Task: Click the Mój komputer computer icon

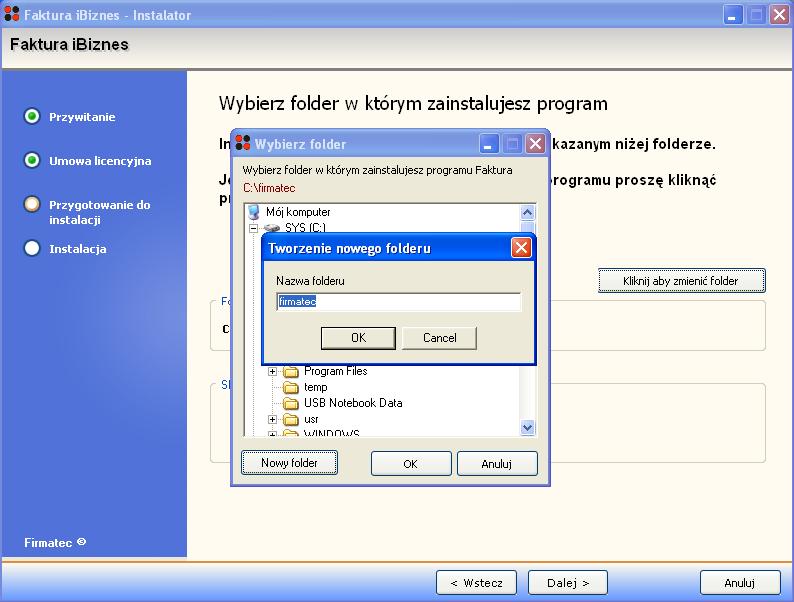Action: pos(255,212)
